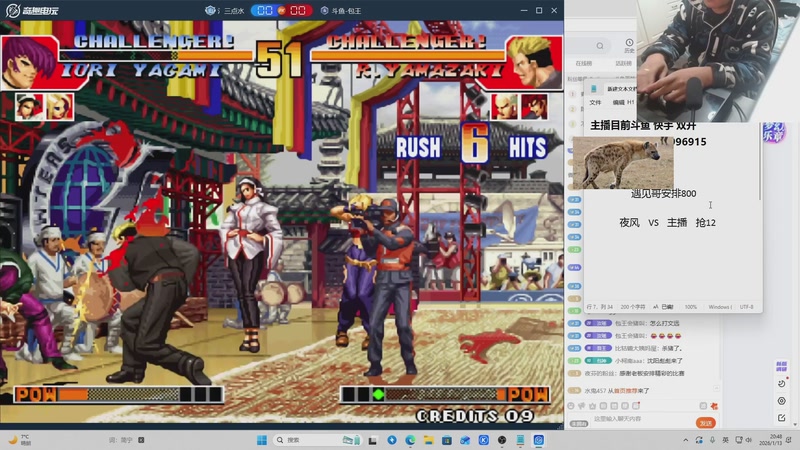Click the megaphone icon in chat toolbar
Viewport: 800px width, 450px height.
tap(582, 406)
